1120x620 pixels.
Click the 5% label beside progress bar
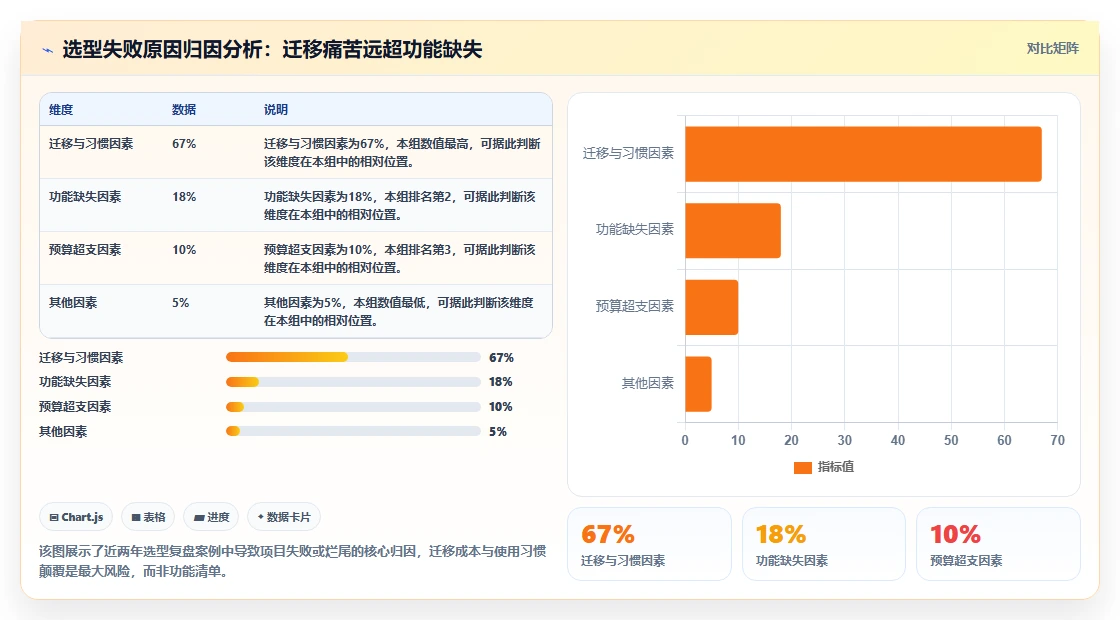pos(498,432)
